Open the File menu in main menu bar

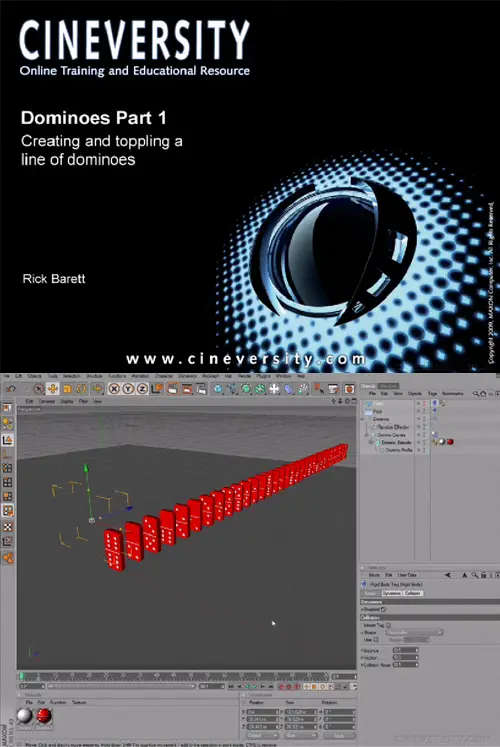6,376
